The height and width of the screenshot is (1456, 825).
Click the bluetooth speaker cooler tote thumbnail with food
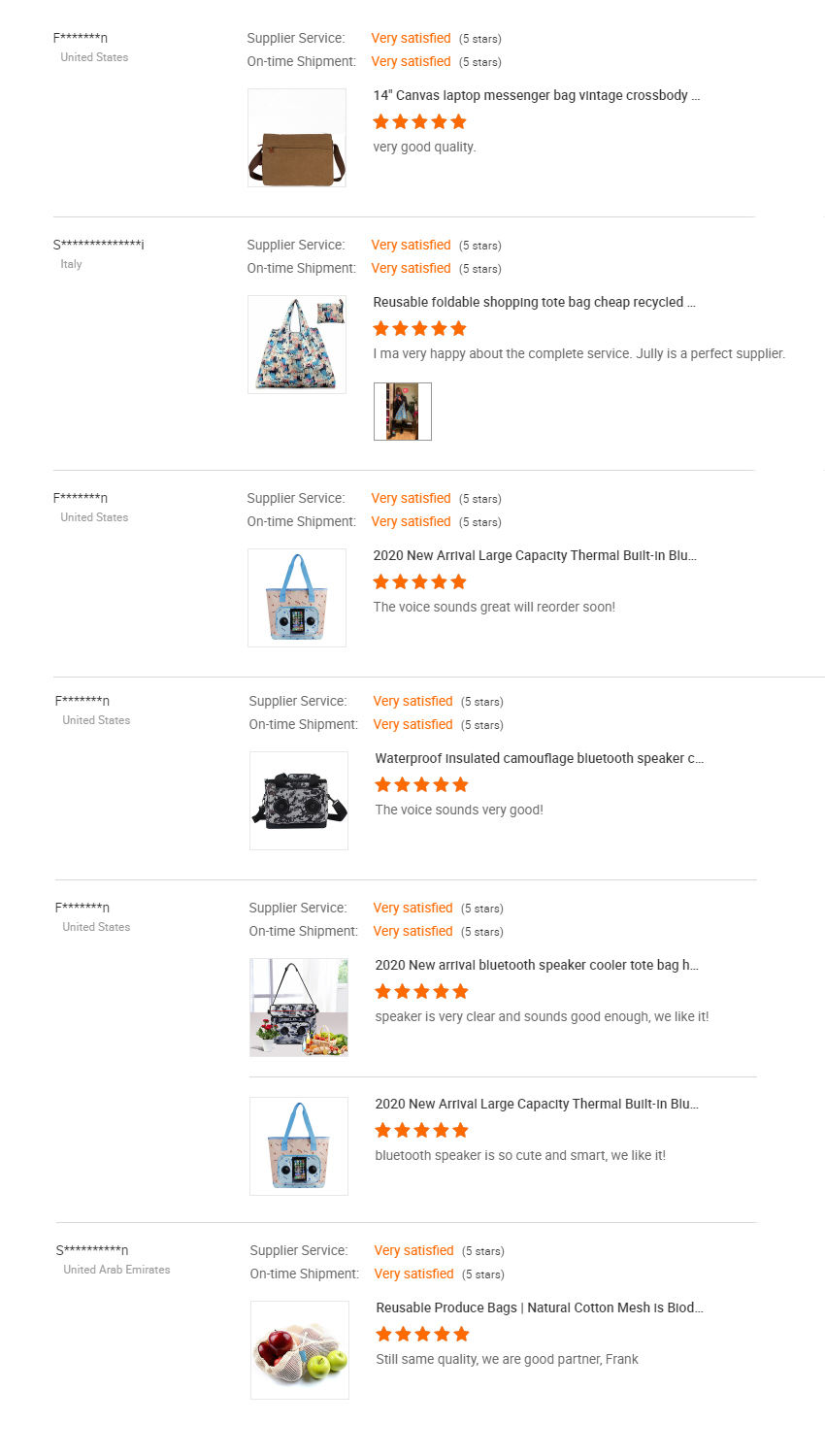click(x=299, y=1008)
